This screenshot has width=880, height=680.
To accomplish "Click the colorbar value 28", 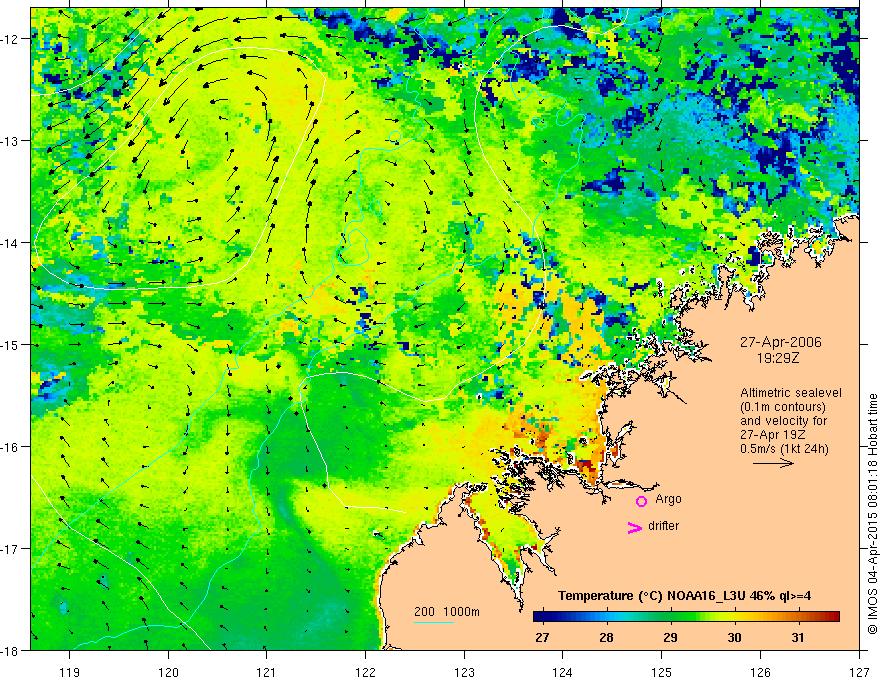I will pyautogui.click(x=606, y=637).
